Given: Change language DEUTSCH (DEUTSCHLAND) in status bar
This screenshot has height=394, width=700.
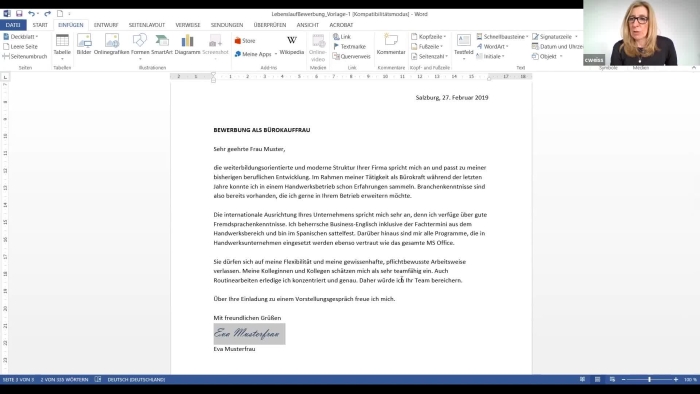Looking at the screenshot, I should tap(136, 379).
